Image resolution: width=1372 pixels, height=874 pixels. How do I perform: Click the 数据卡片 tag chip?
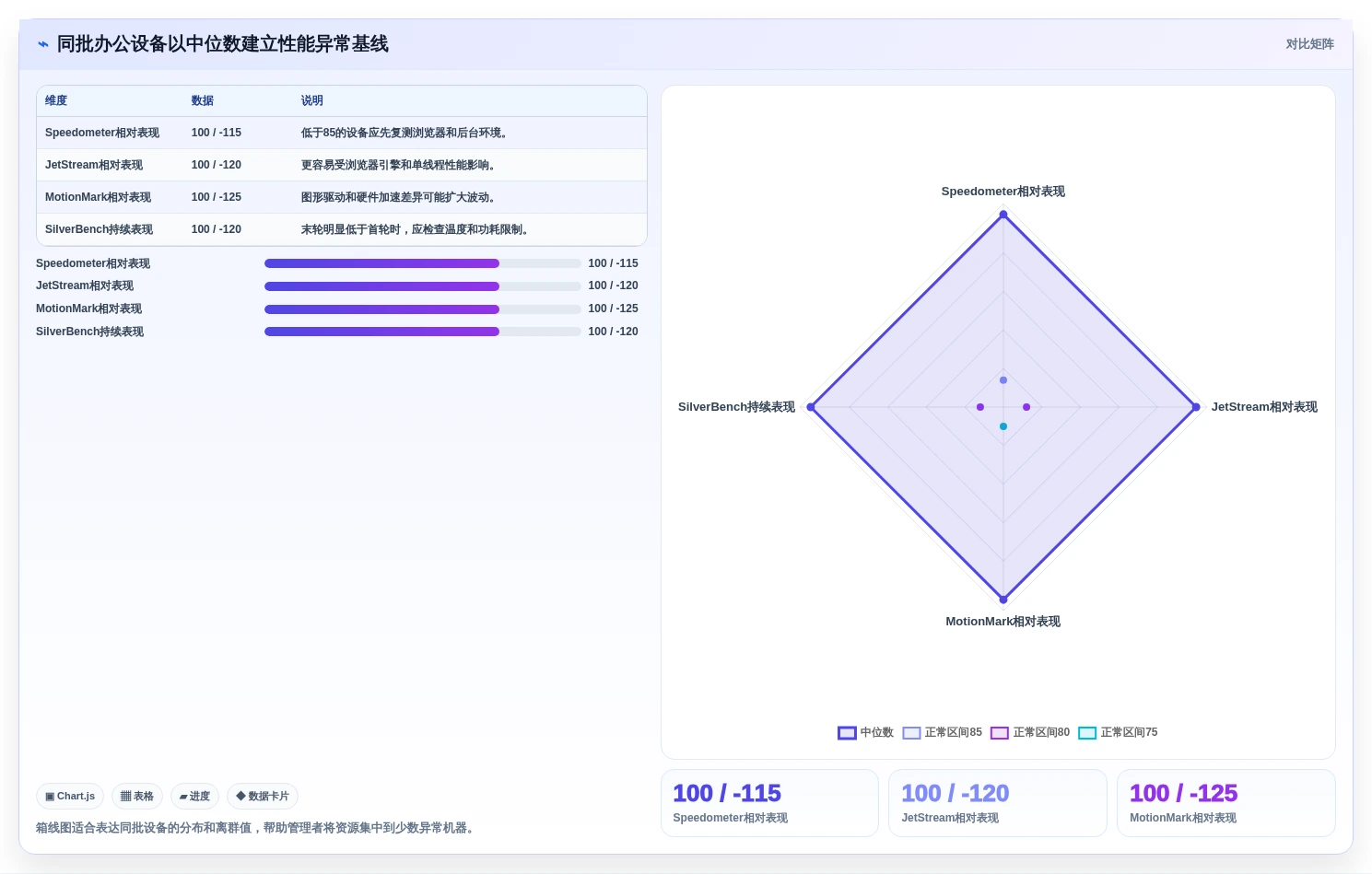[263, 796]
